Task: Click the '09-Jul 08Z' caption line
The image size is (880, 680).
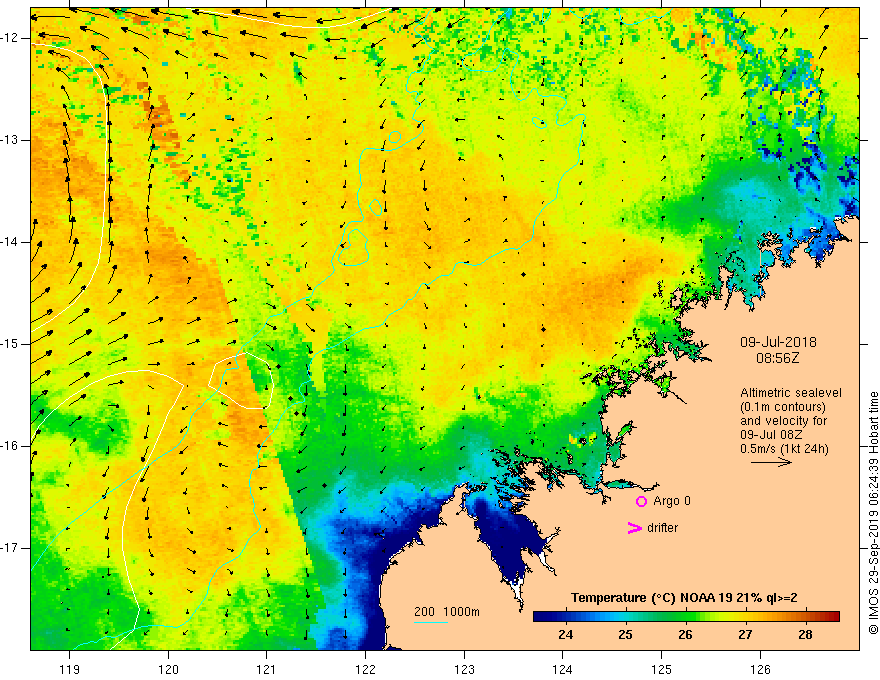Action: point(771,435)
